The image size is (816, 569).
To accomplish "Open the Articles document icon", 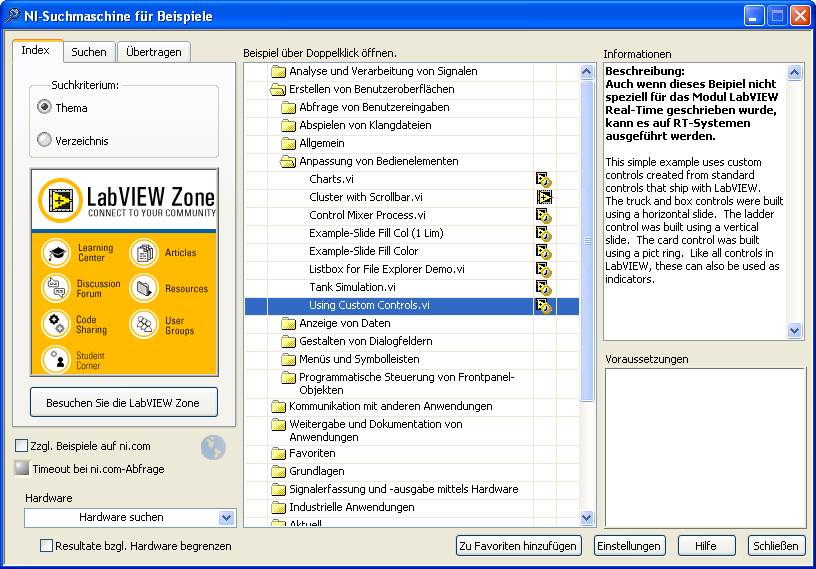I will point(144,253).
